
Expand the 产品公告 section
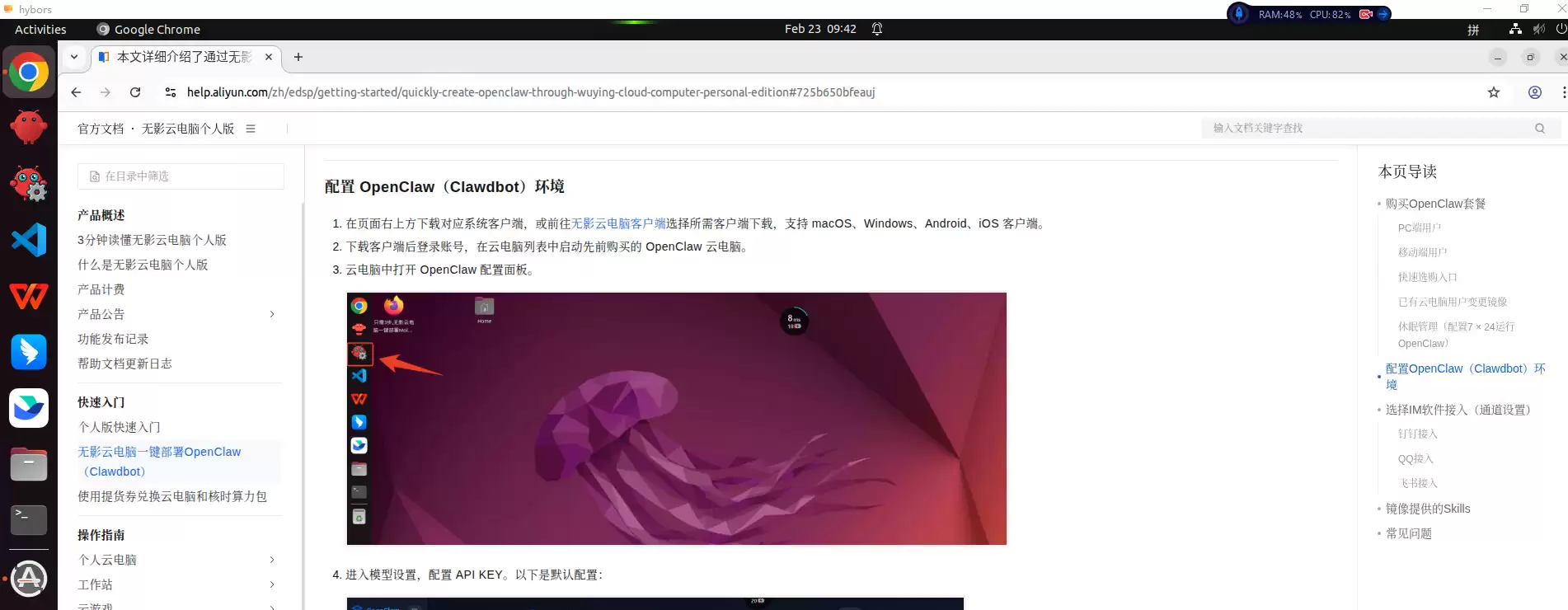[272, 314]
